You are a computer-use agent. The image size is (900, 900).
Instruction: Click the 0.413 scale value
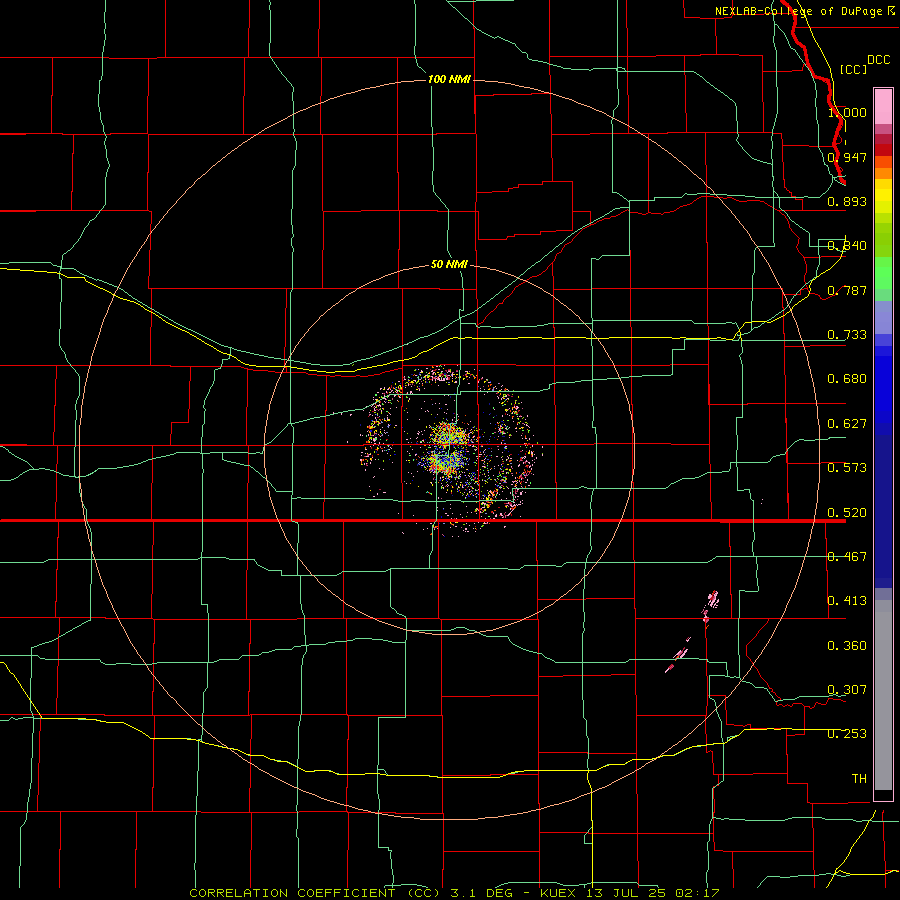coord(847,601)
